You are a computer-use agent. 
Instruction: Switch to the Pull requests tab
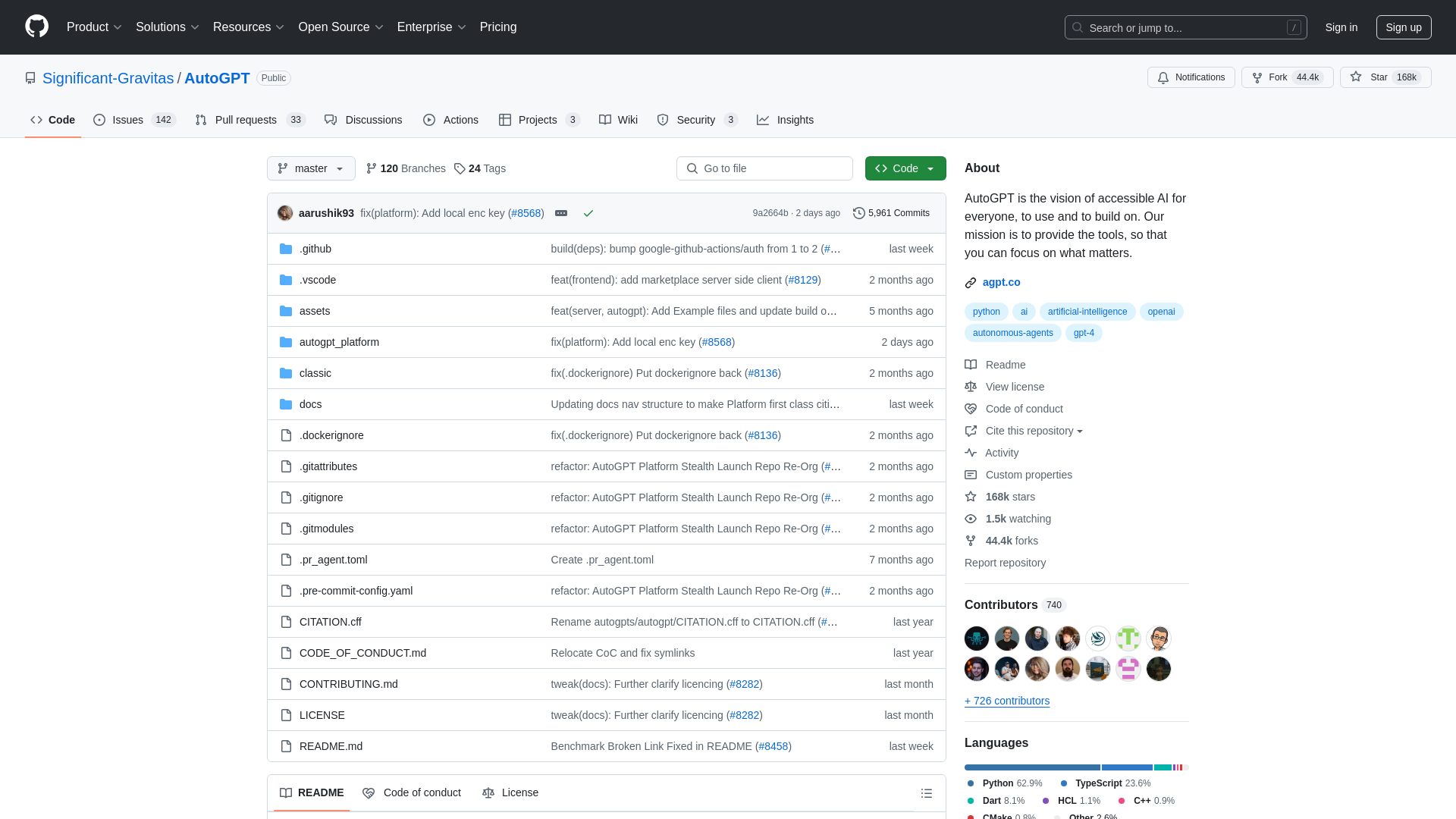coord(249,120)
